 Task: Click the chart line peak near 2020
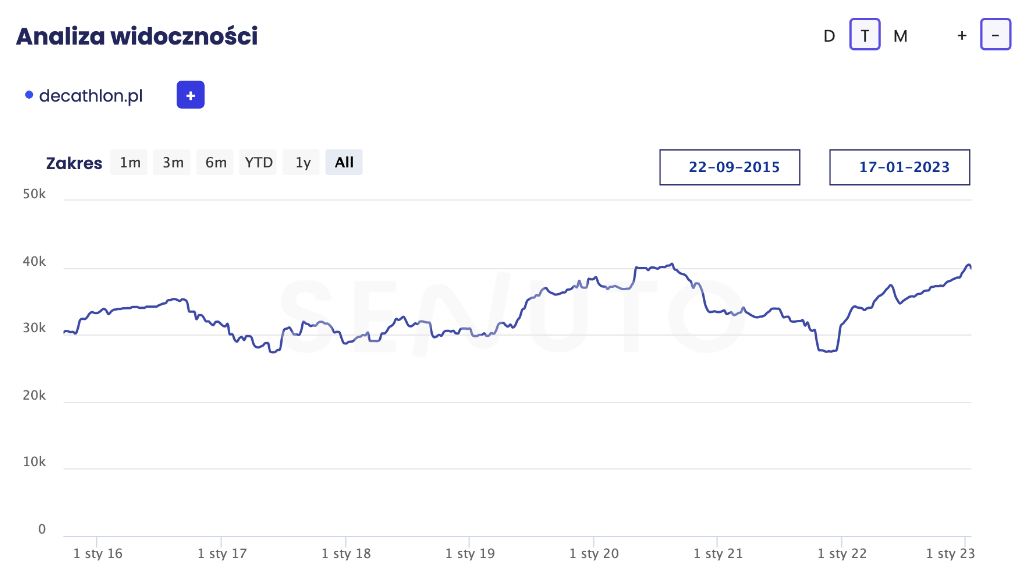tap(672, 265)
